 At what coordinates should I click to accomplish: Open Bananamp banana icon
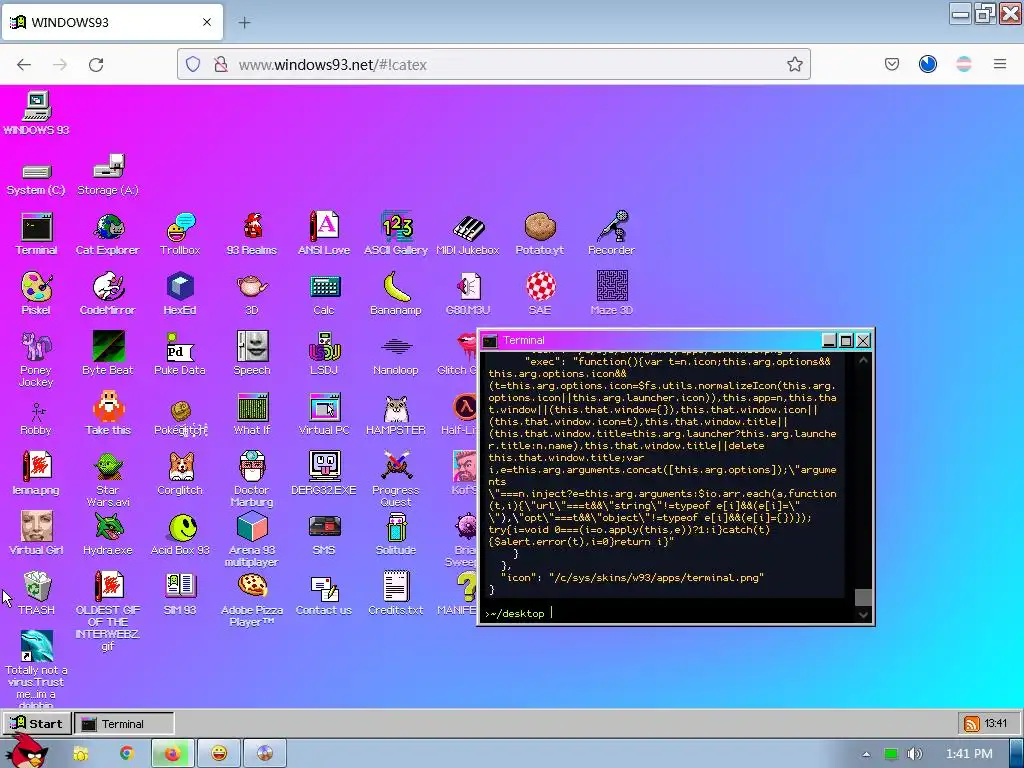click(x=396, y=293)
